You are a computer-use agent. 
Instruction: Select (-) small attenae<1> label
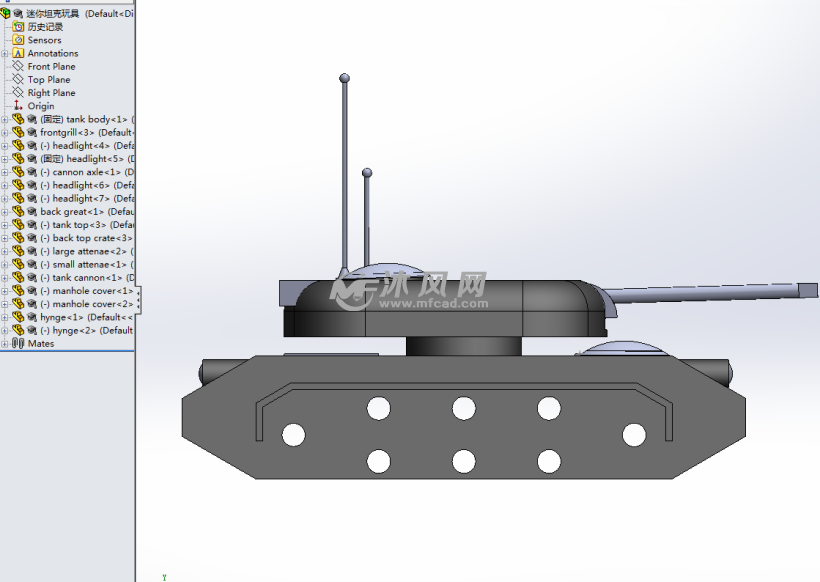click(83, 265)
